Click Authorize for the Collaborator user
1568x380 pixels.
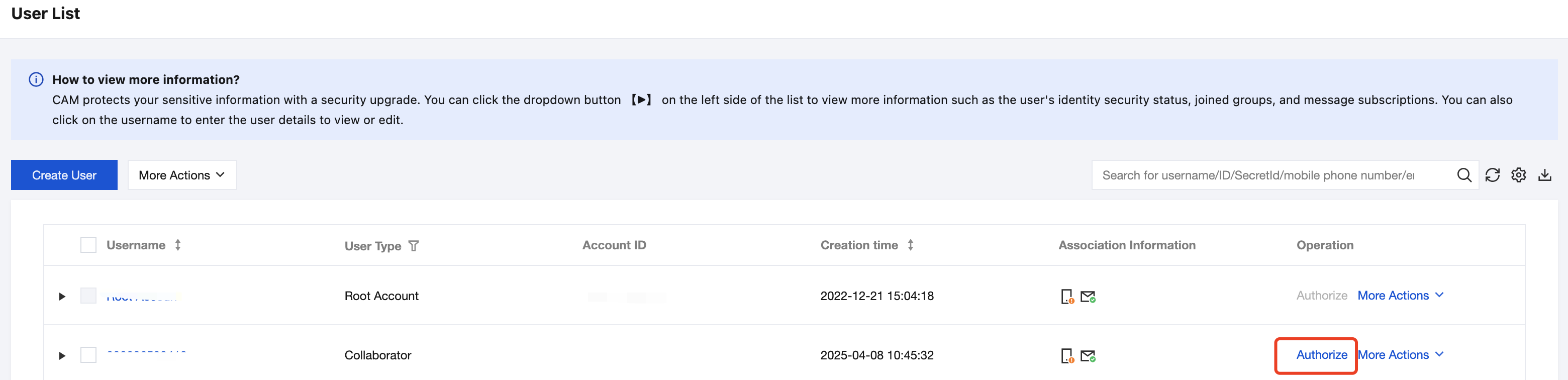tap(1321, 355)
